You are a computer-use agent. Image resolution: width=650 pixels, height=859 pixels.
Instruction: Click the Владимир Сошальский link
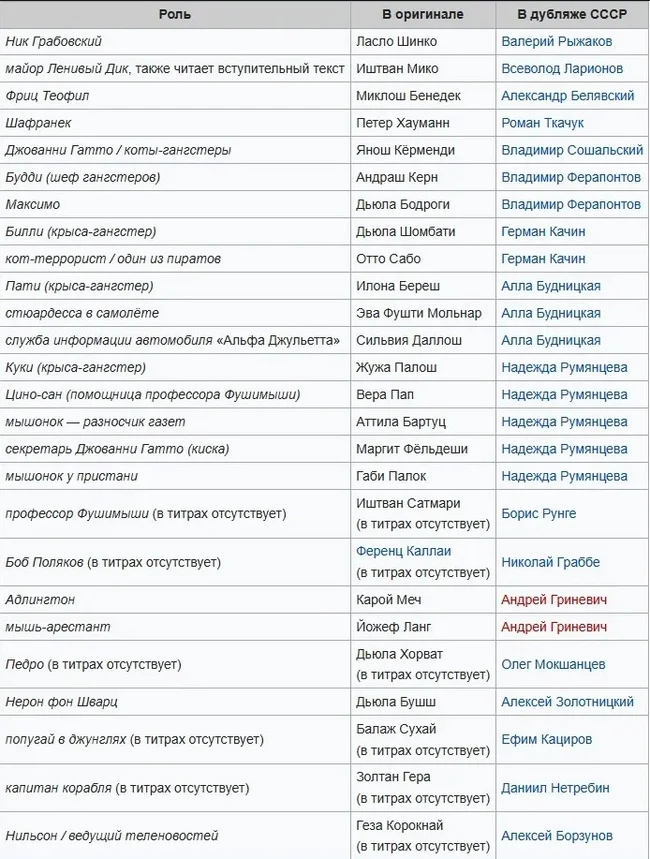pyautogui.click(x=571, y=150)
